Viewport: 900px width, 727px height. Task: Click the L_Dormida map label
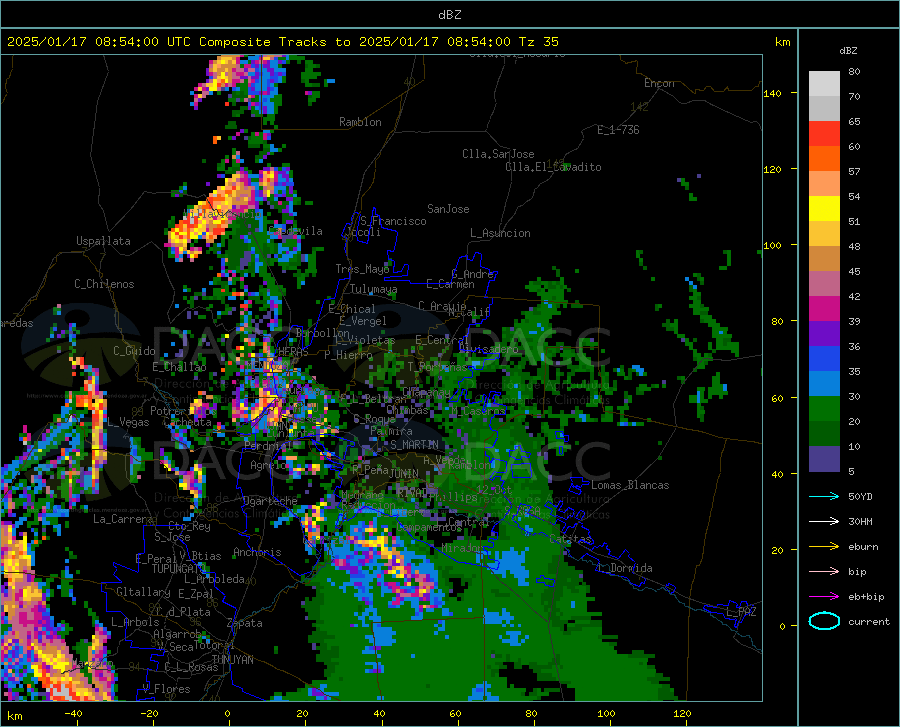pyautogui.click(x=625, y=568)
